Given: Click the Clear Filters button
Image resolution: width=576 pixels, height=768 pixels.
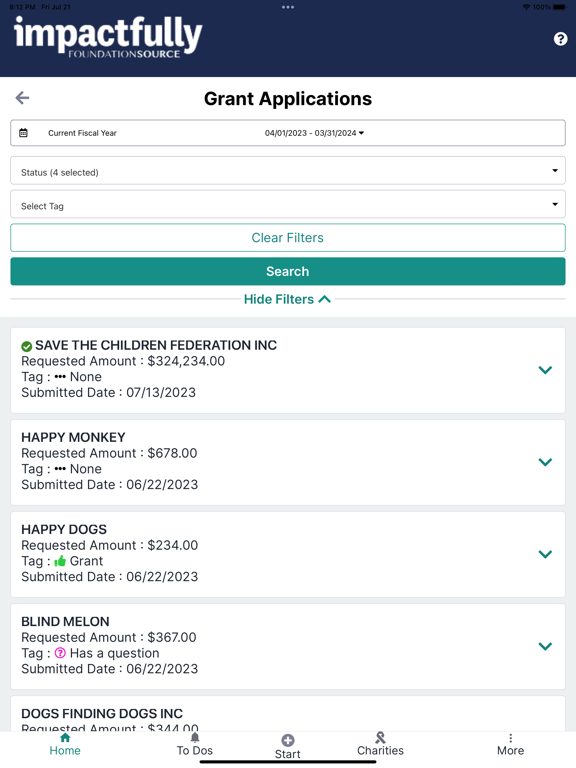Looking at the screenshot, I should (x=288, y=238).
